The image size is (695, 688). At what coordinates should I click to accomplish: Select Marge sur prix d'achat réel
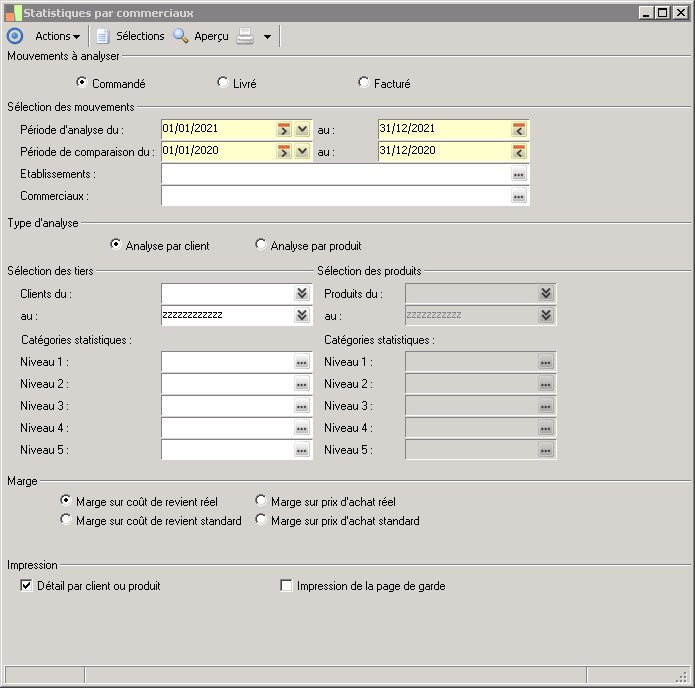coord(261,501)
